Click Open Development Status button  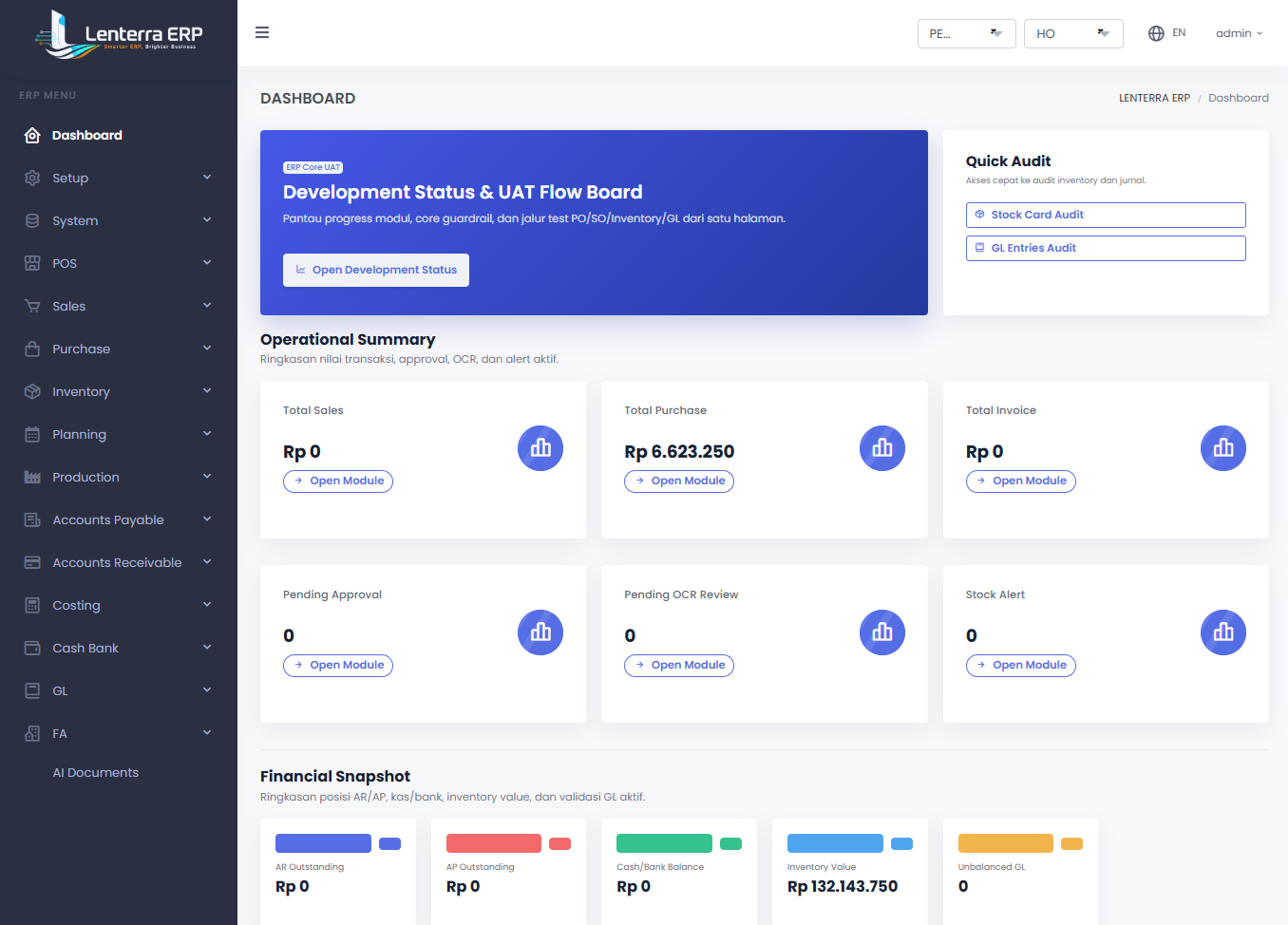pyautogui.click(x=376, y=270)
